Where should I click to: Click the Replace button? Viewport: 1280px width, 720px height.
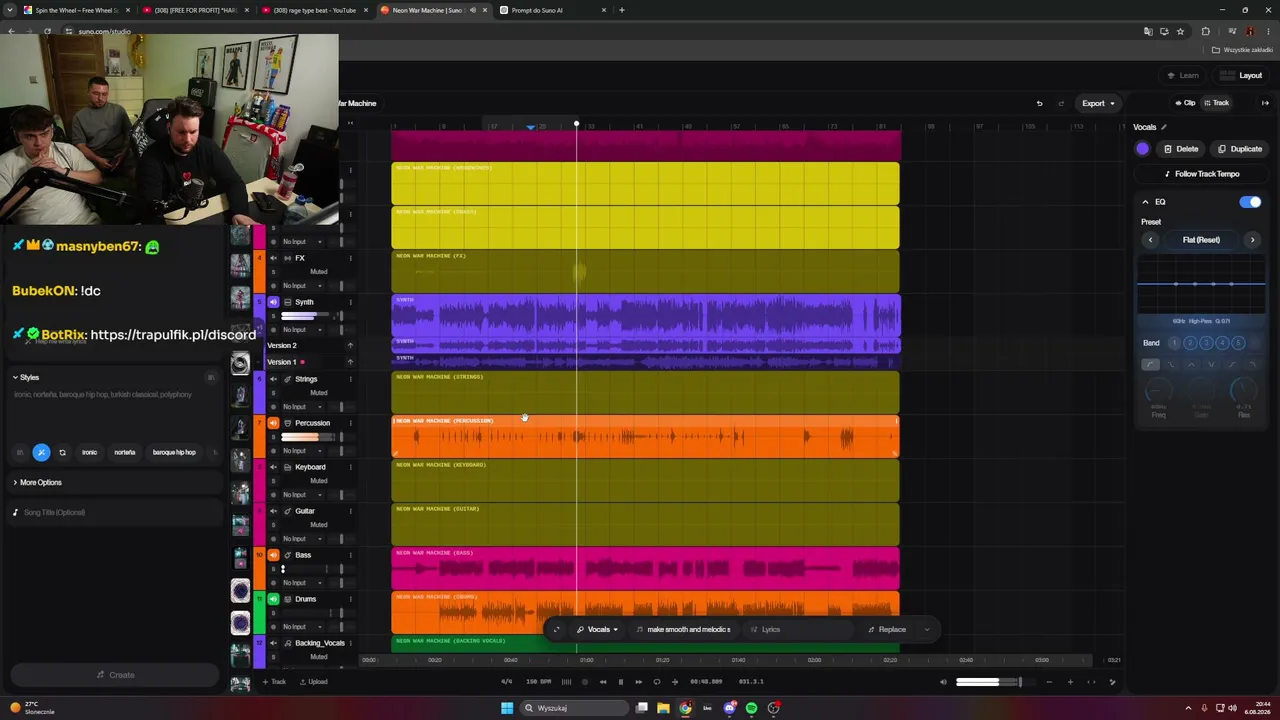pyautogui.click(x=887, y=629)
